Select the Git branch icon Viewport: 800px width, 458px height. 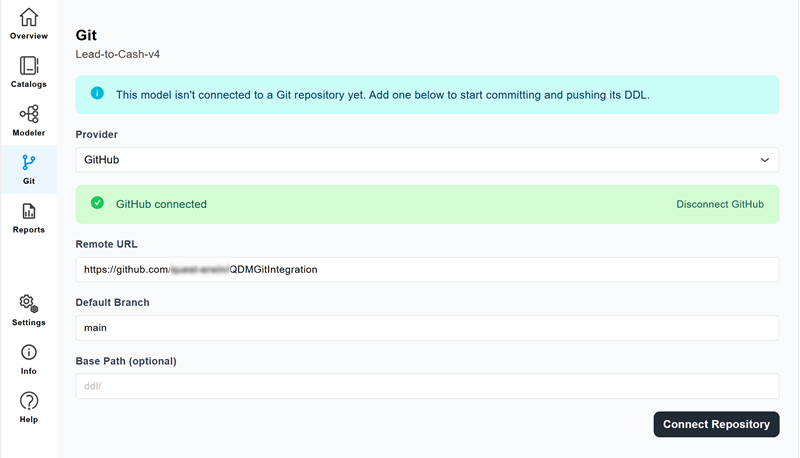[x=29, y=163]
